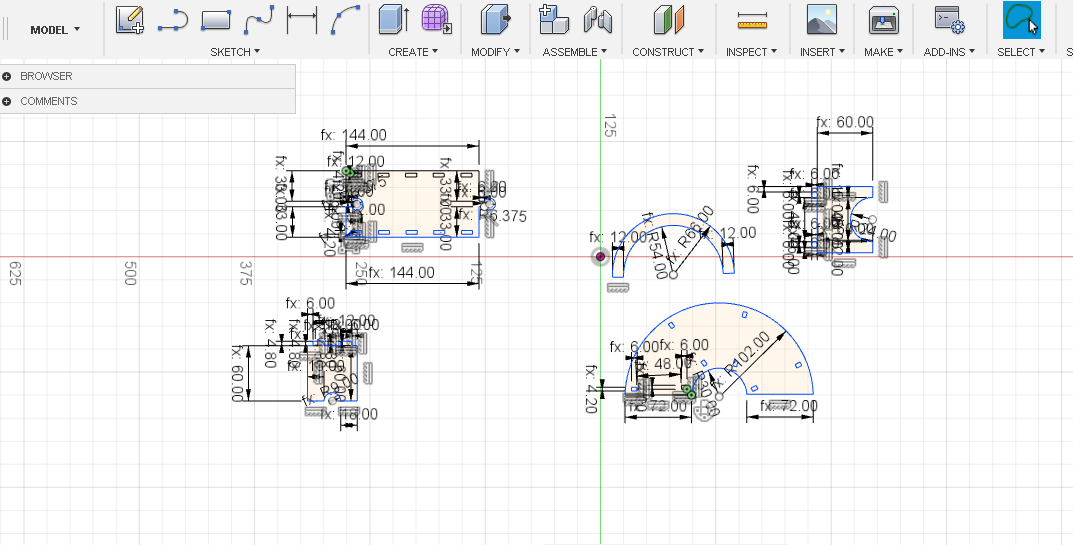Image resolution: width=1073 pixels, height=545 pixels.
Task: Click the R6.375 radius dimension
Action: pos(493,216)
